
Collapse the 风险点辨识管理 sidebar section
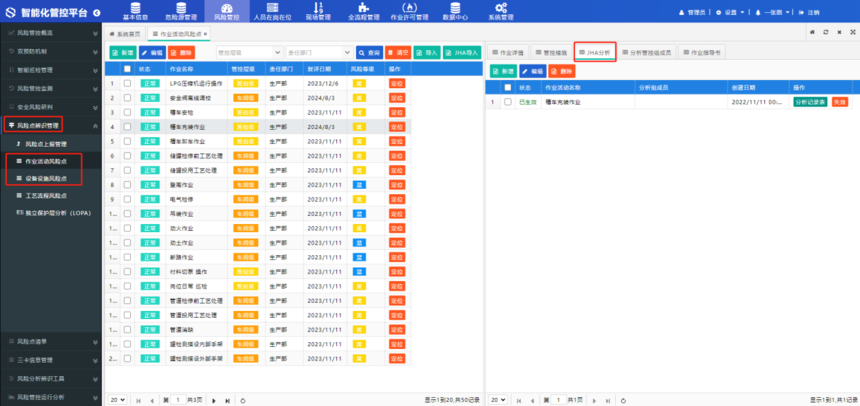click(x=93, y=125)
